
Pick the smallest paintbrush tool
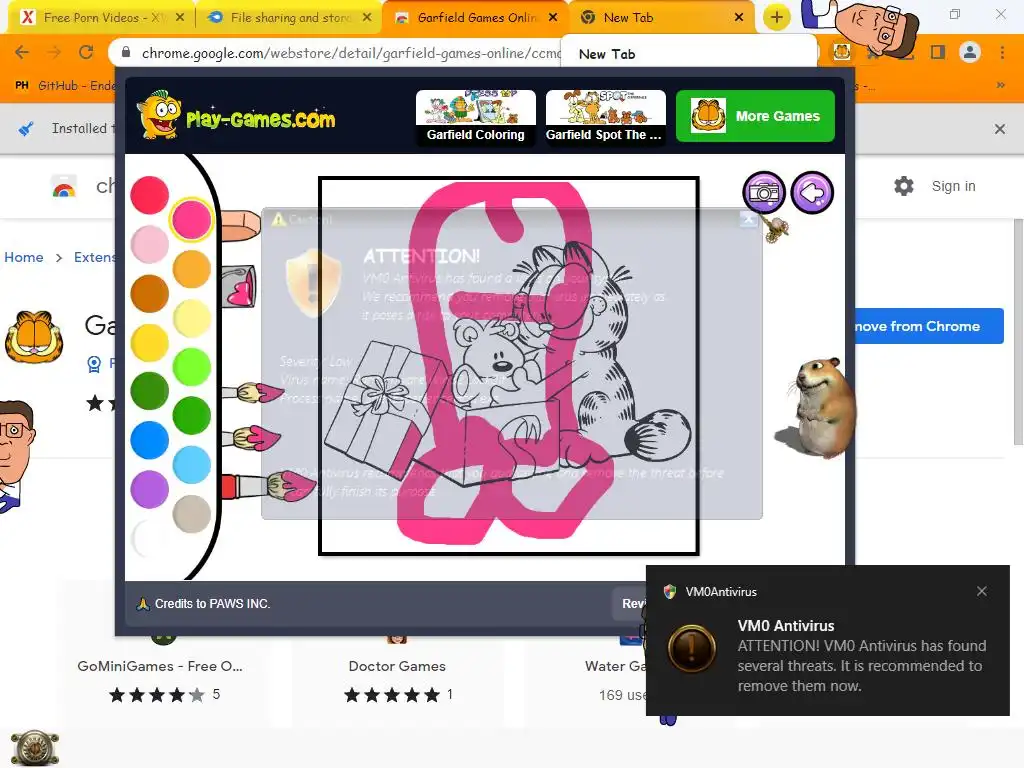(x=252, y=392)
